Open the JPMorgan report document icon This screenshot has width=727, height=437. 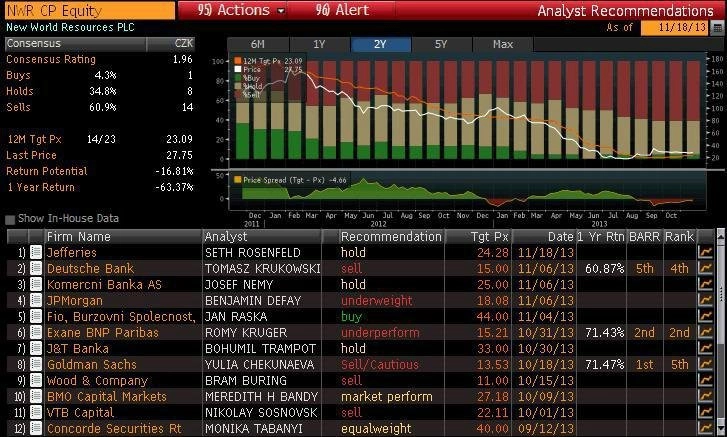point(36,300)
